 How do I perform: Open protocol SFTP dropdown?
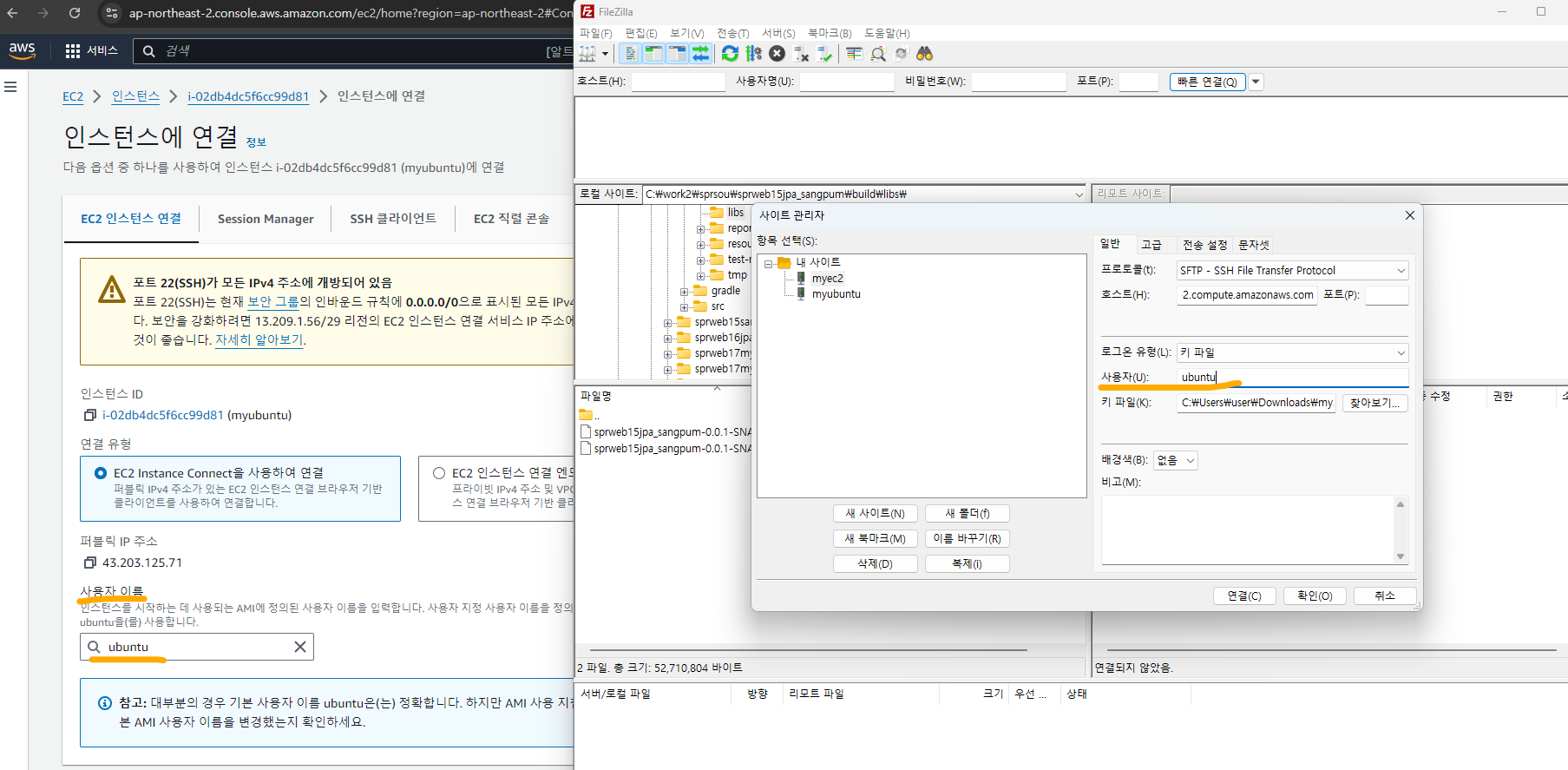click(1292, 271)
